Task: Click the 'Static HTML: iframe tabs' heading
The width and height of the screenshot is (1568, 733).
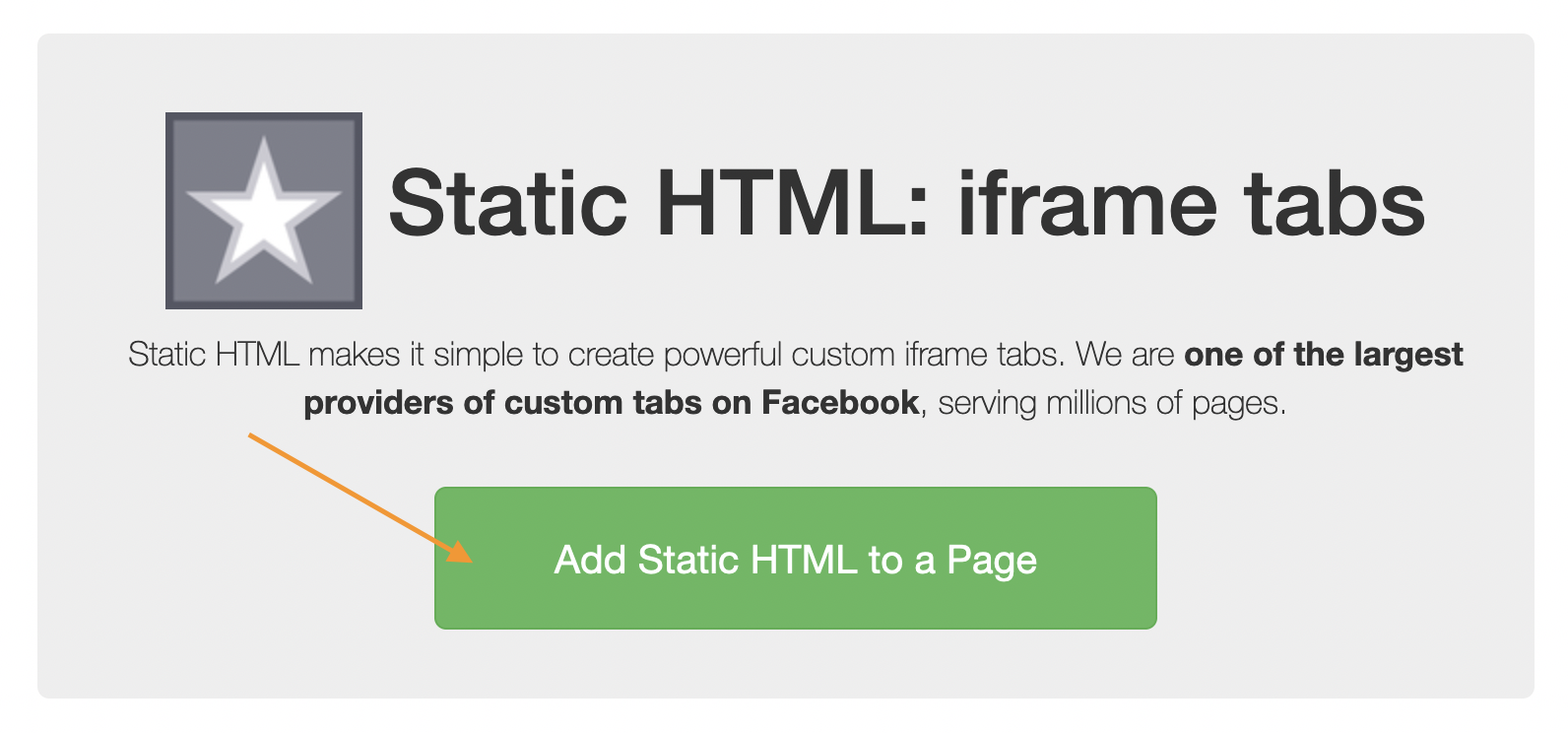Action: click(908, 202)
